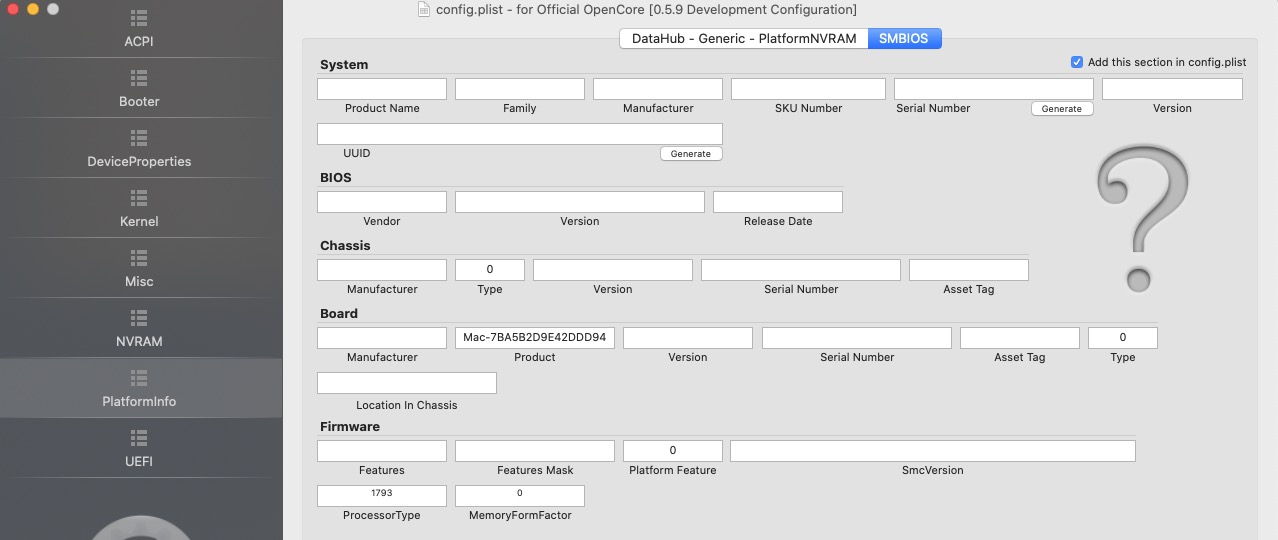This screenshot has width=1278, height=540.
Task: Minimize the window with yellow button
Action: [x=33, y=9]
